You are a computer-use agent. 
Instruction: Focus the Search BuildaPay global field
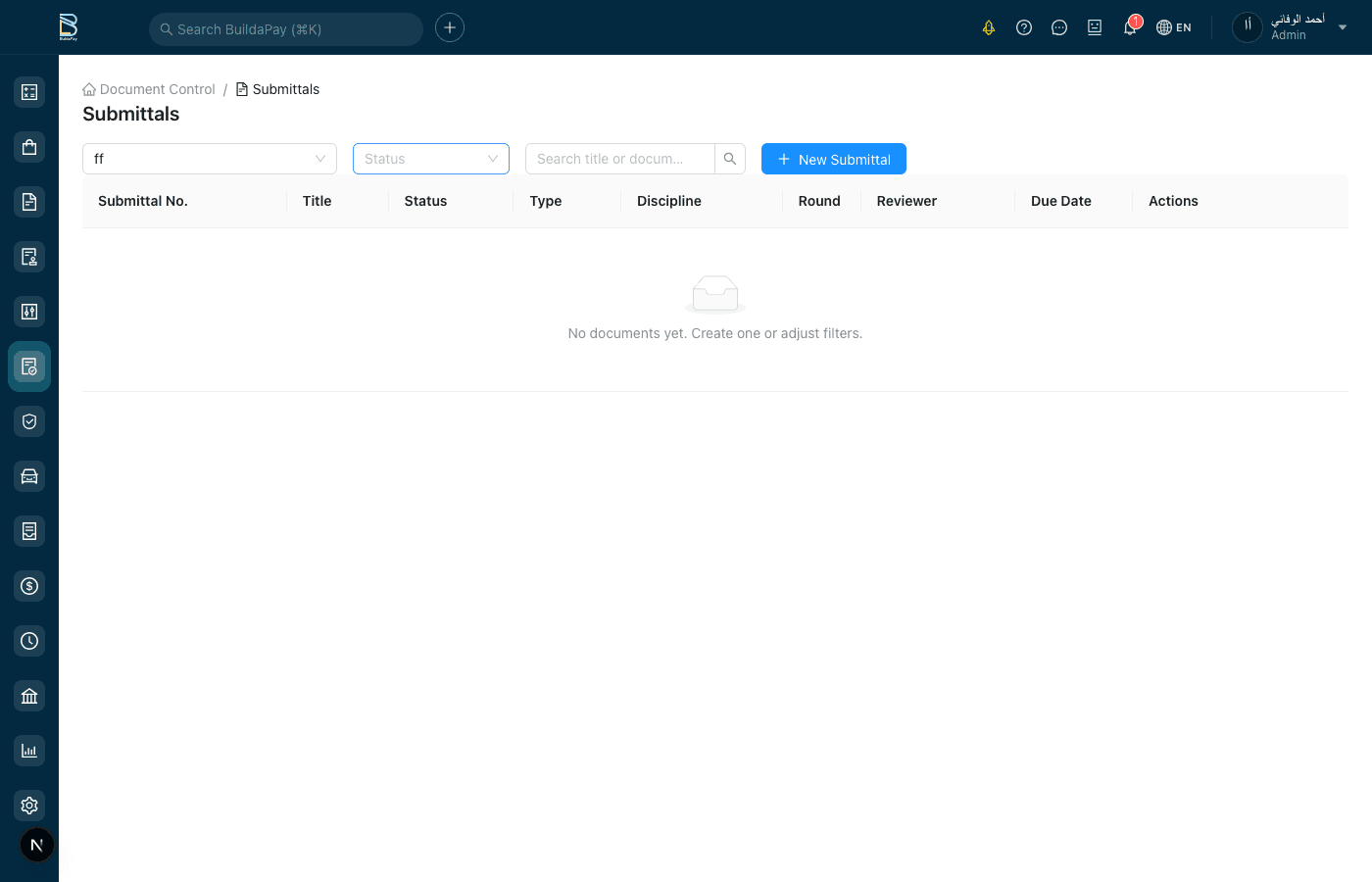tap(286, 29)
